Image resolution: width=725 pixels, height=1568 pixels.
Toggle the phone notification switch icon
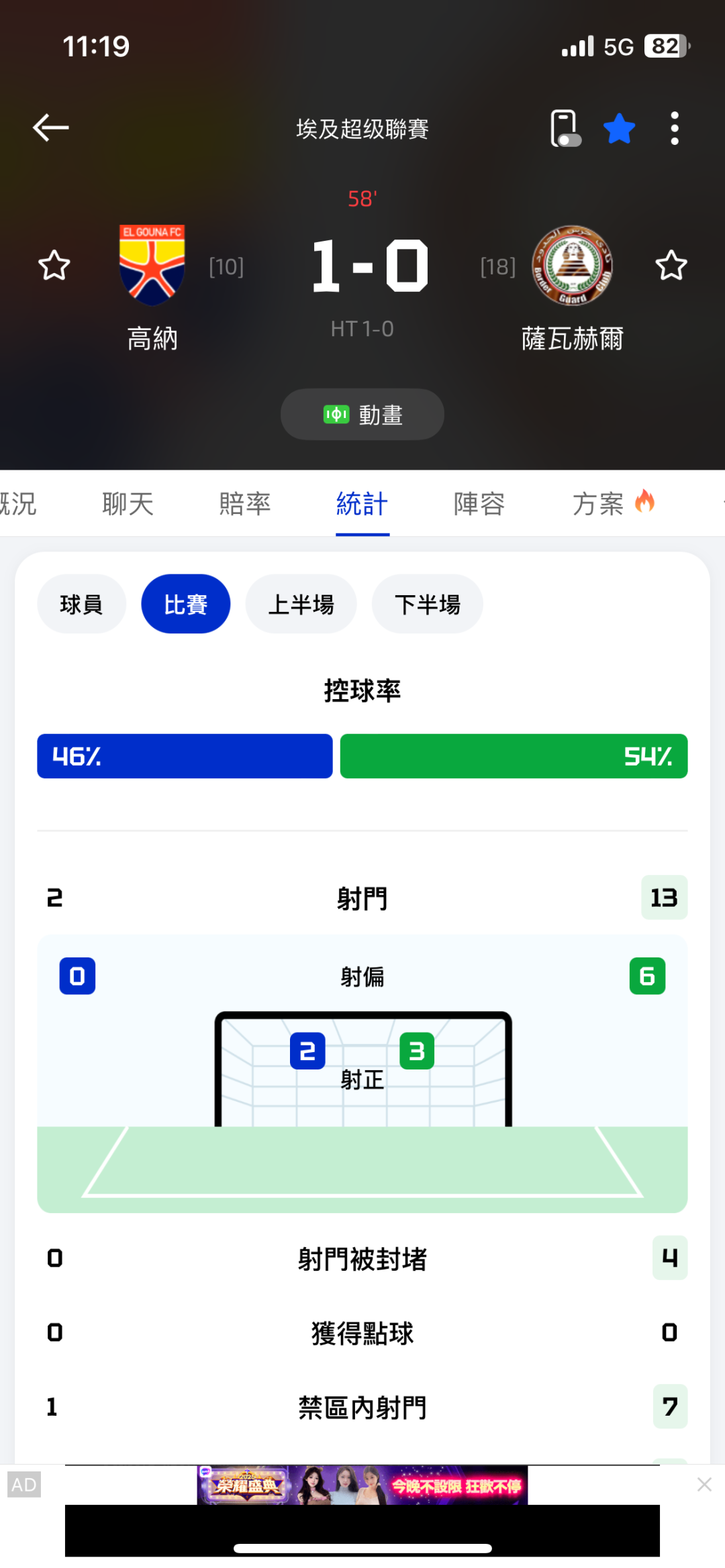565,128
